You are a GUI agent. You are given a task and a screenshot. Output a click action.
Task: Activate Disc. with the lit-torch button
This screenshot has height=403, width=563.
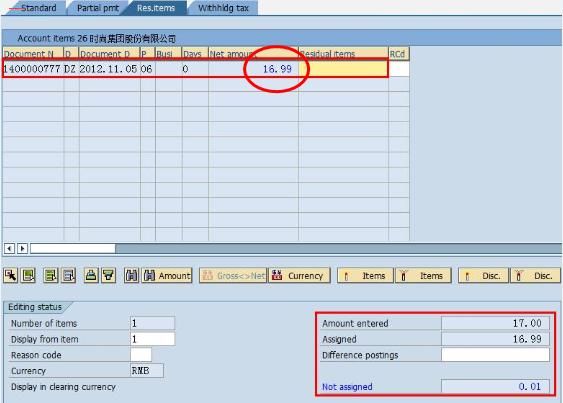(x=483, y=275)
